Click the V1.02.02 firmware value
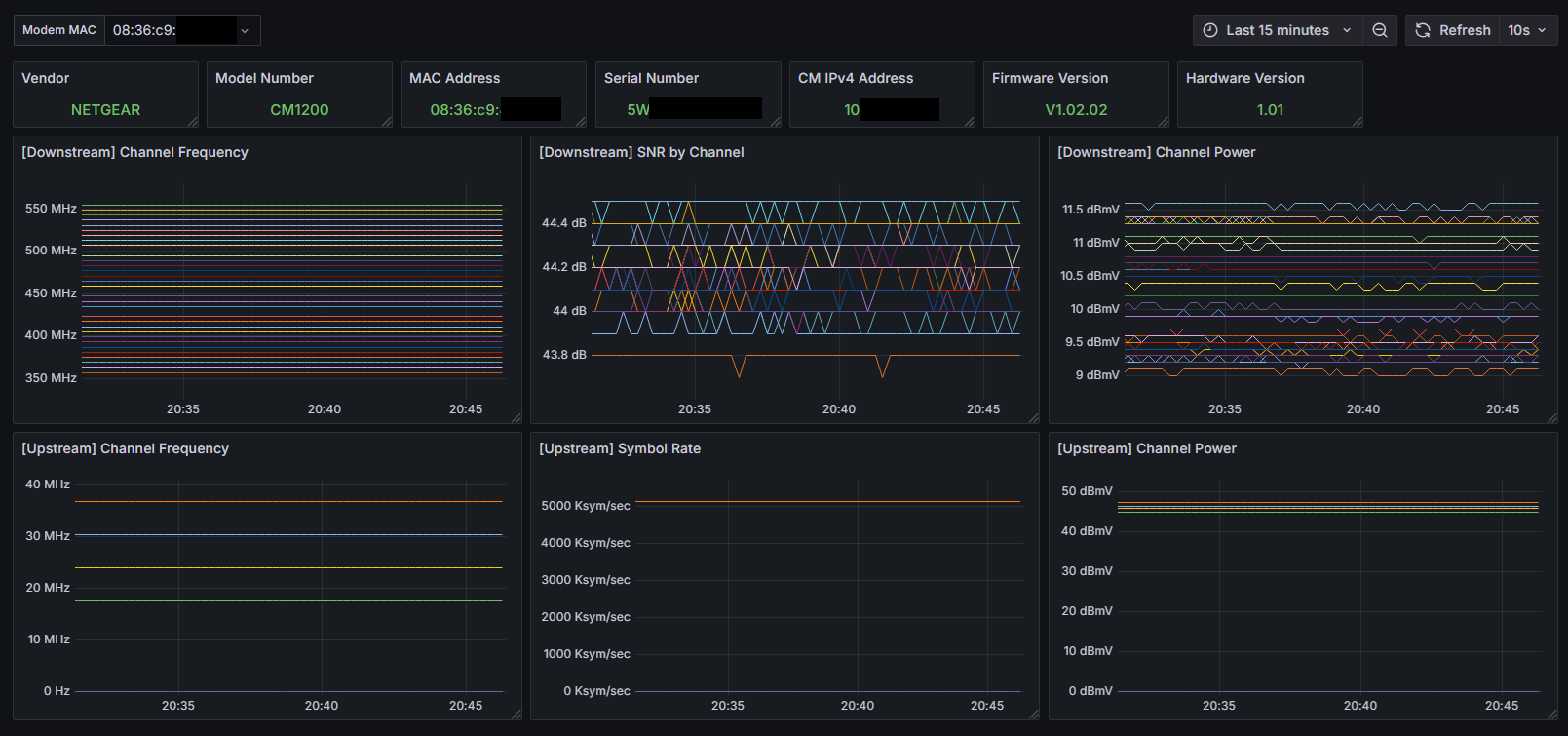The height and width of the screenshot is (736, 1568). pos(1076,110)
